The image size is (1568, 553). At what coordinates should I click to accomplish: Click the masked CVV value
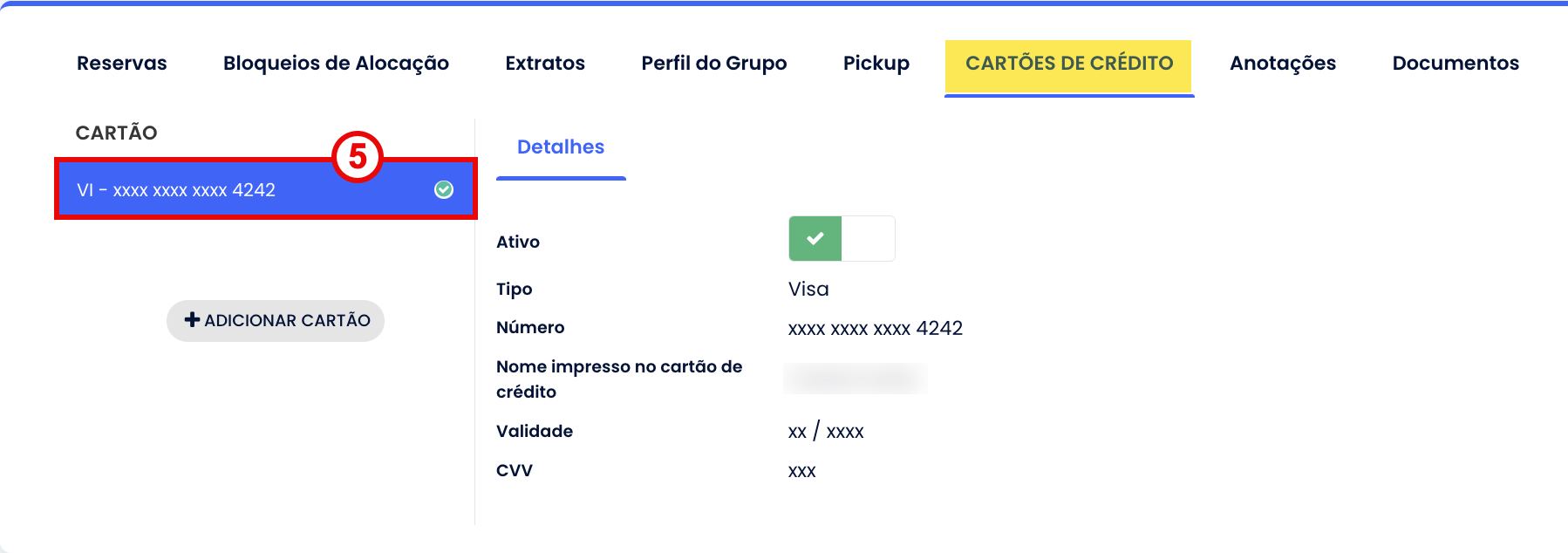pyautogui.click(x=801, y=471)
